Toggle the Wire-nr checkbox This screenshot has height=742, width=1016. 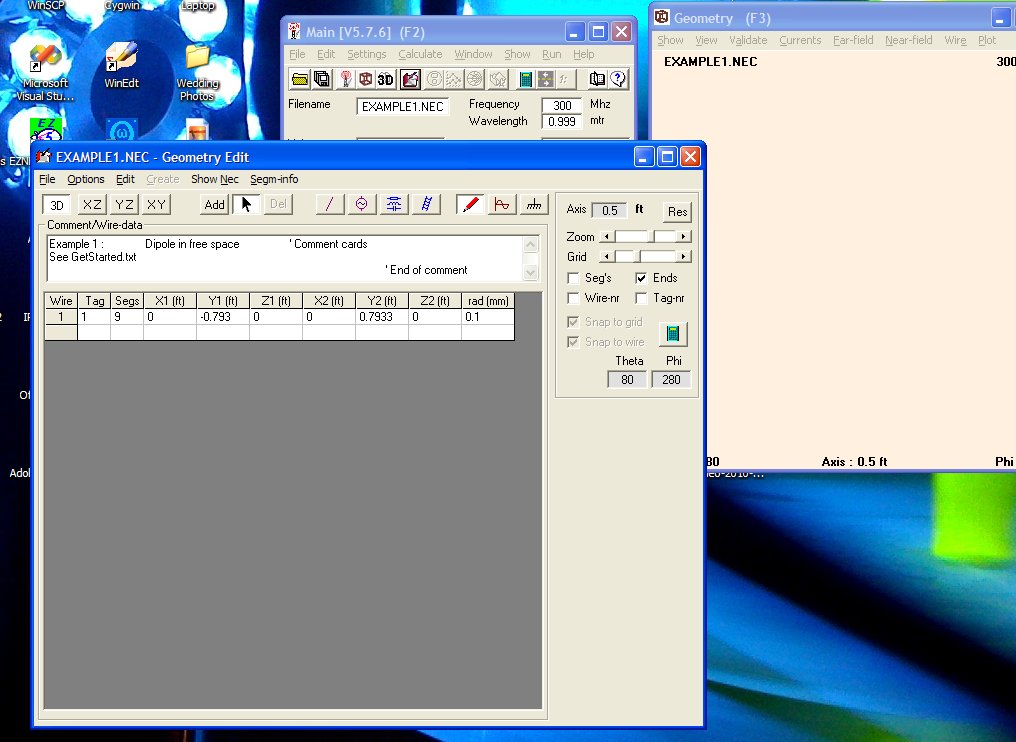point(574,298)
